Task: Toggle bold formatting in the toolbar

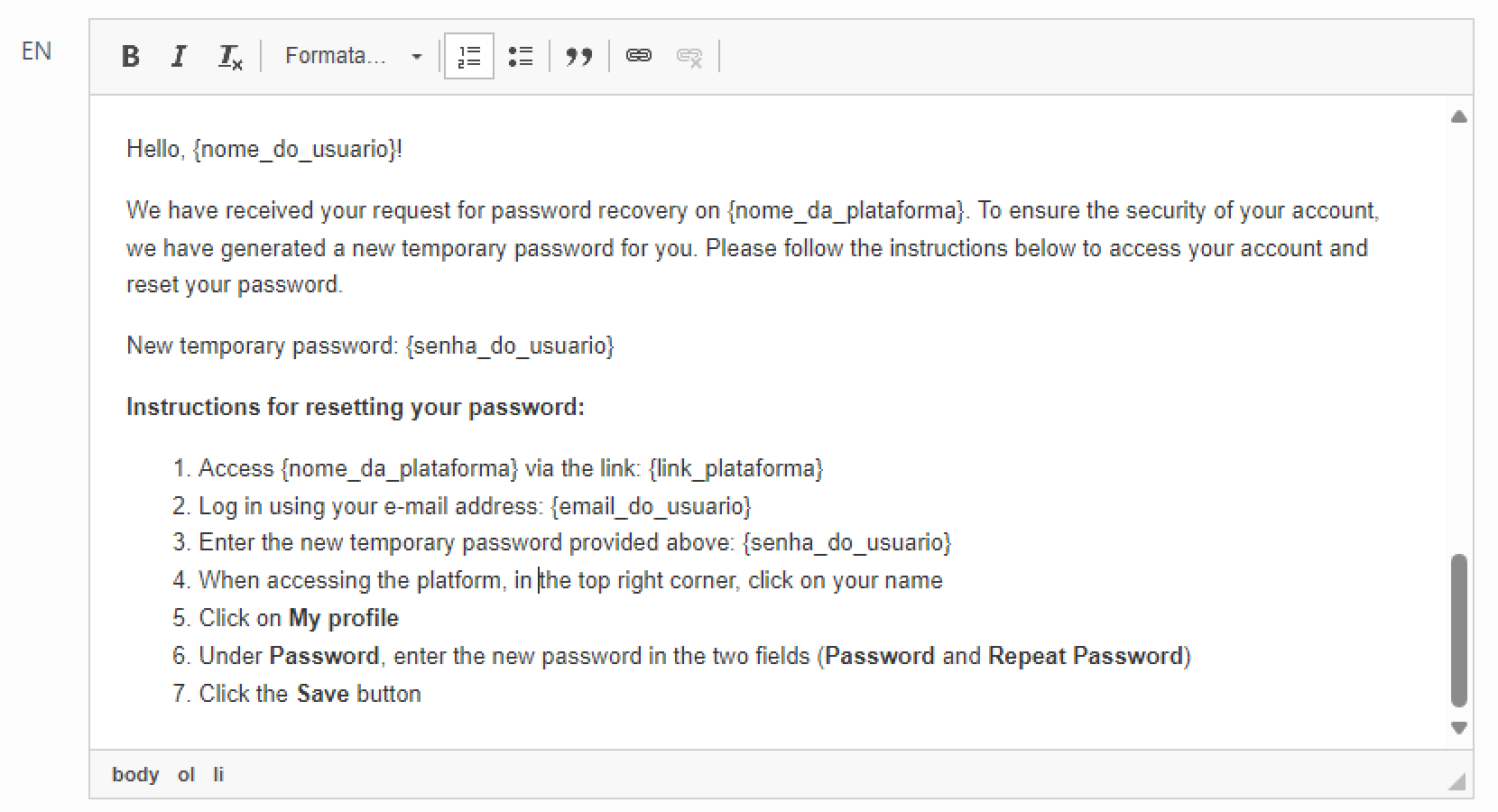Action: click(131, 57)
